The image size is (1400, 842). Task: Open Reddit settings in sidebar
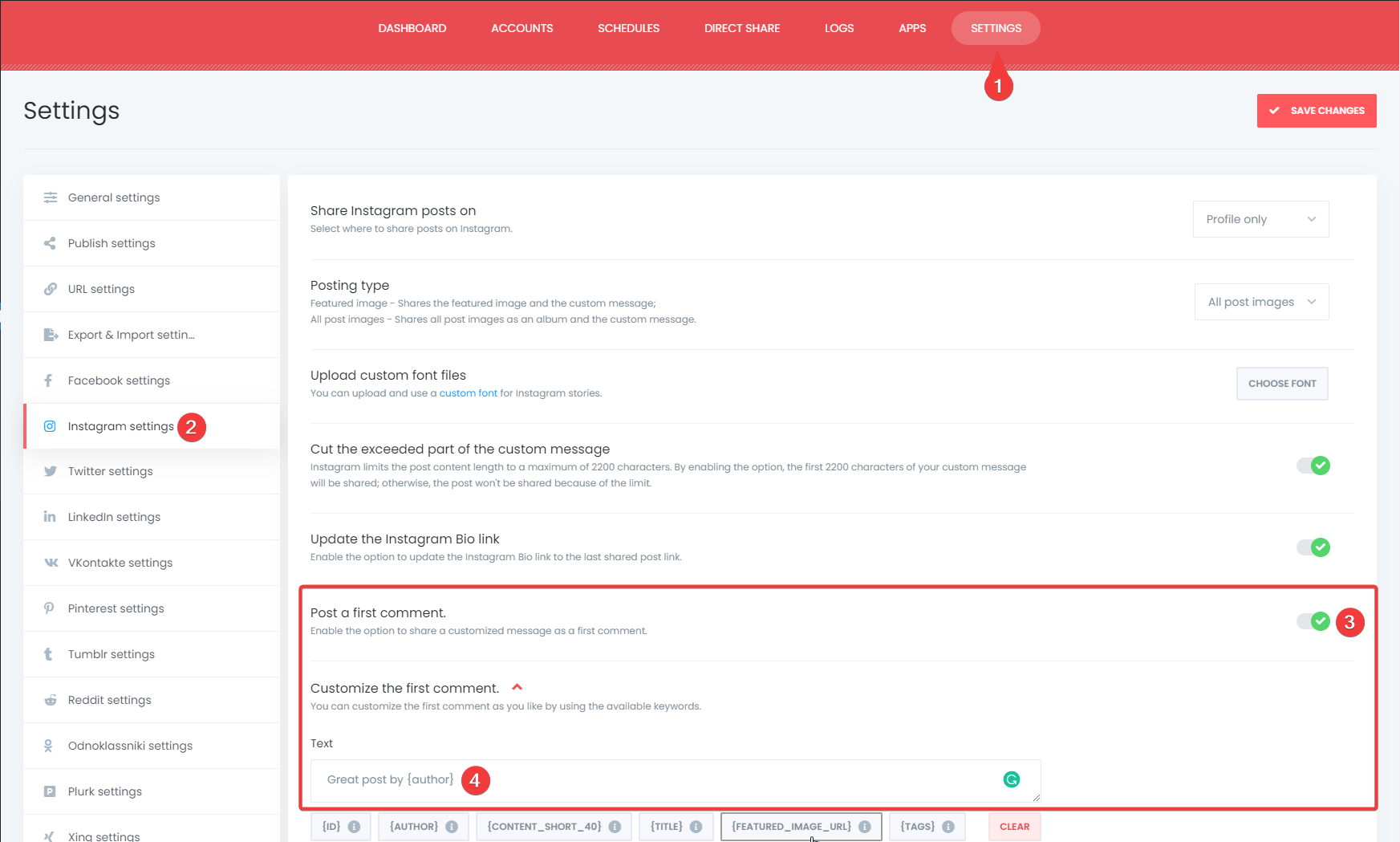152,700
